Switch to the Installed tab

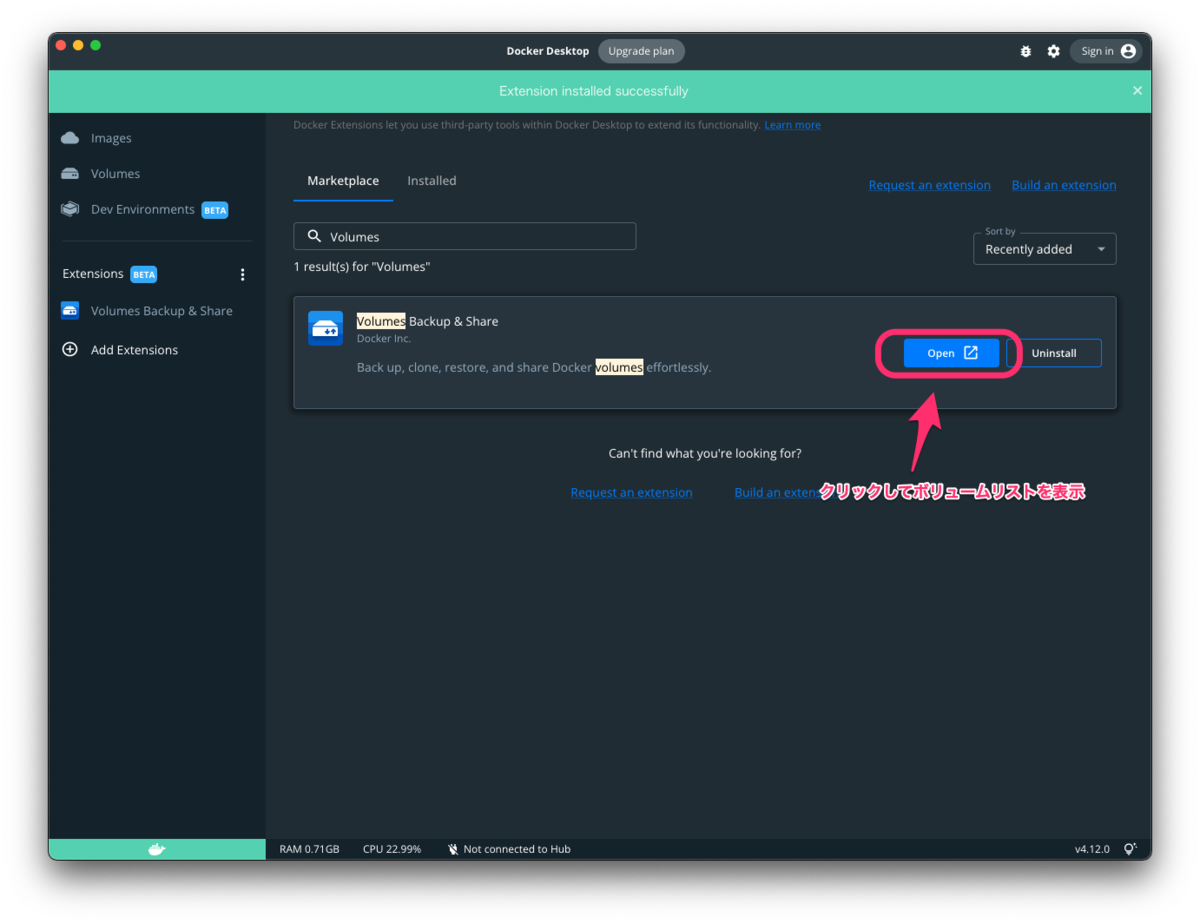point(432,181)
